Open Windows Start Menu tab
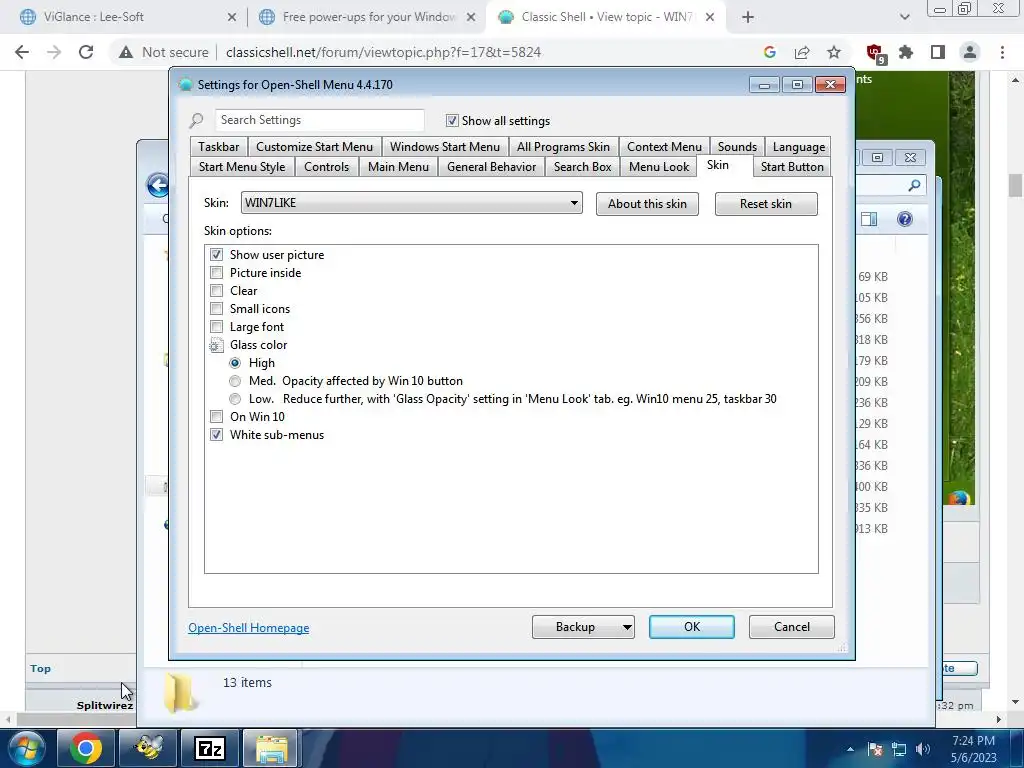1024x768 pixels. tap(445, 147)
